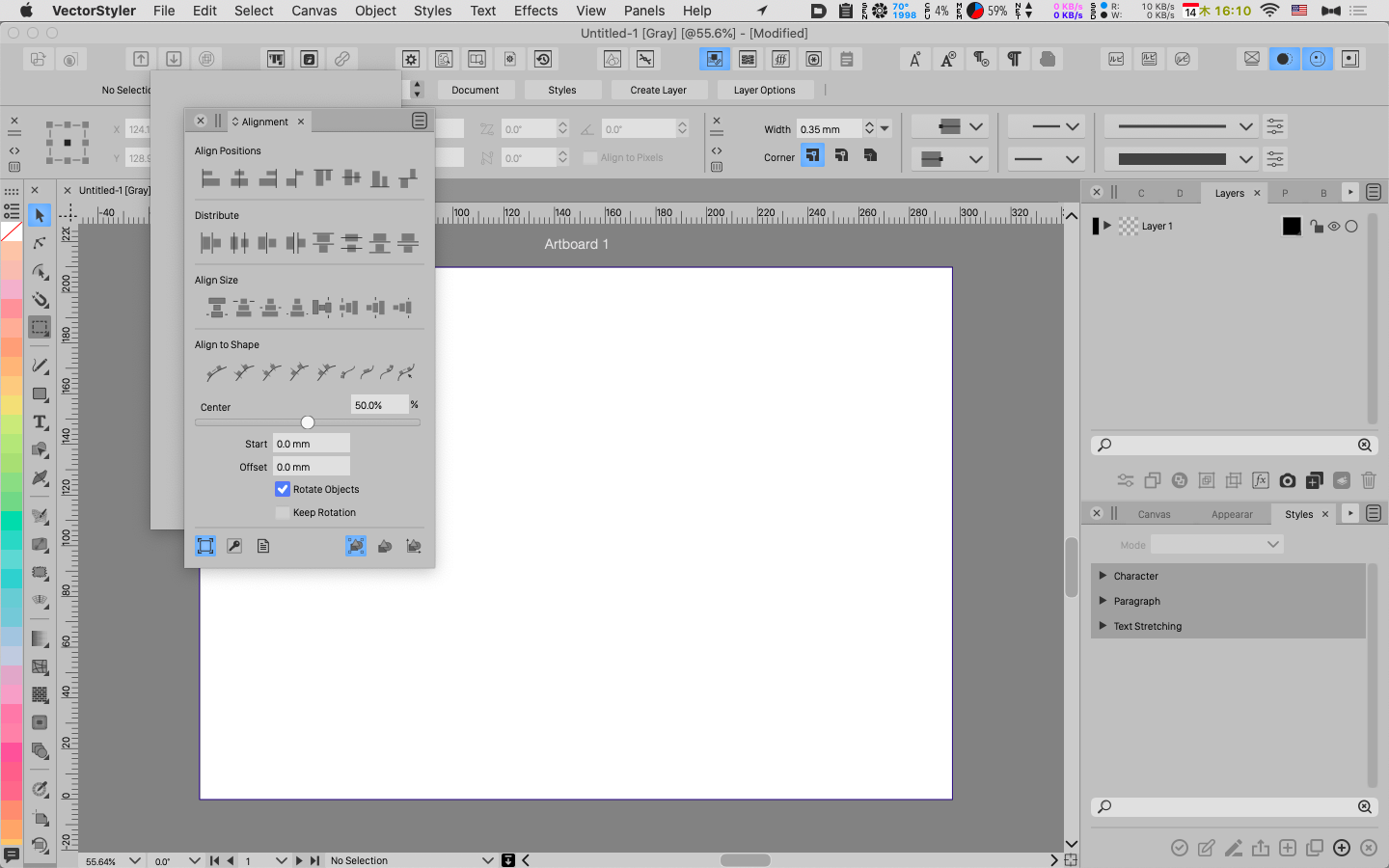Click the first Align Positions icon
Viewport: 1389px width, 868px height.
tap(210, 178)
